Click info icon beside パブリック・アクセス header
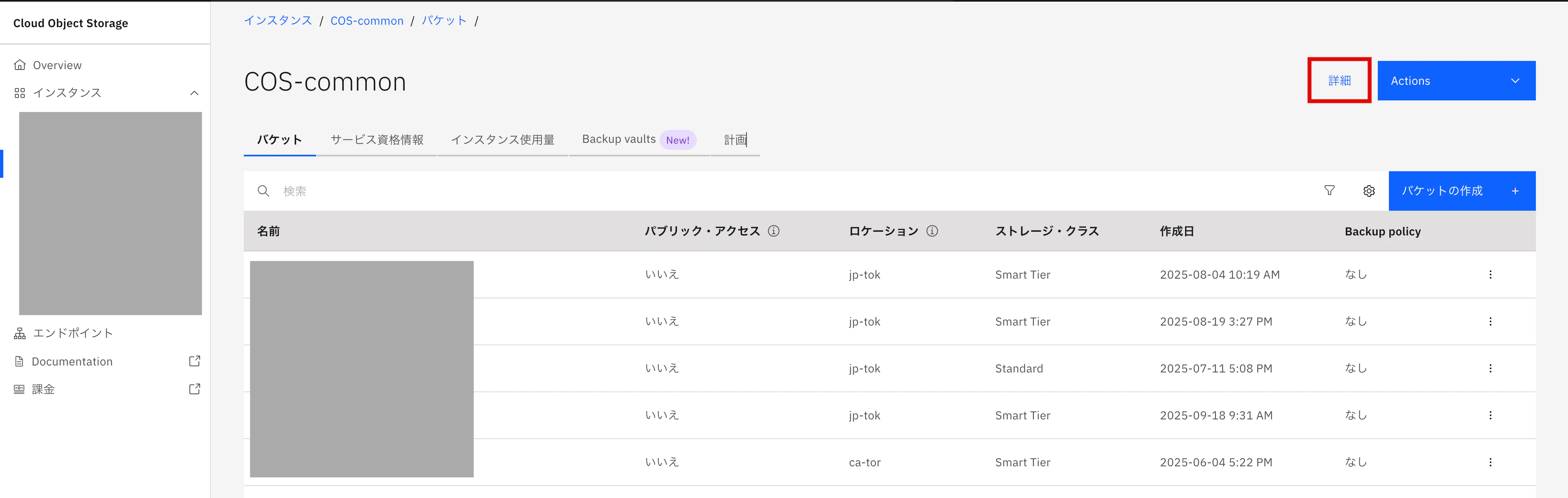 tap(774, 231)
